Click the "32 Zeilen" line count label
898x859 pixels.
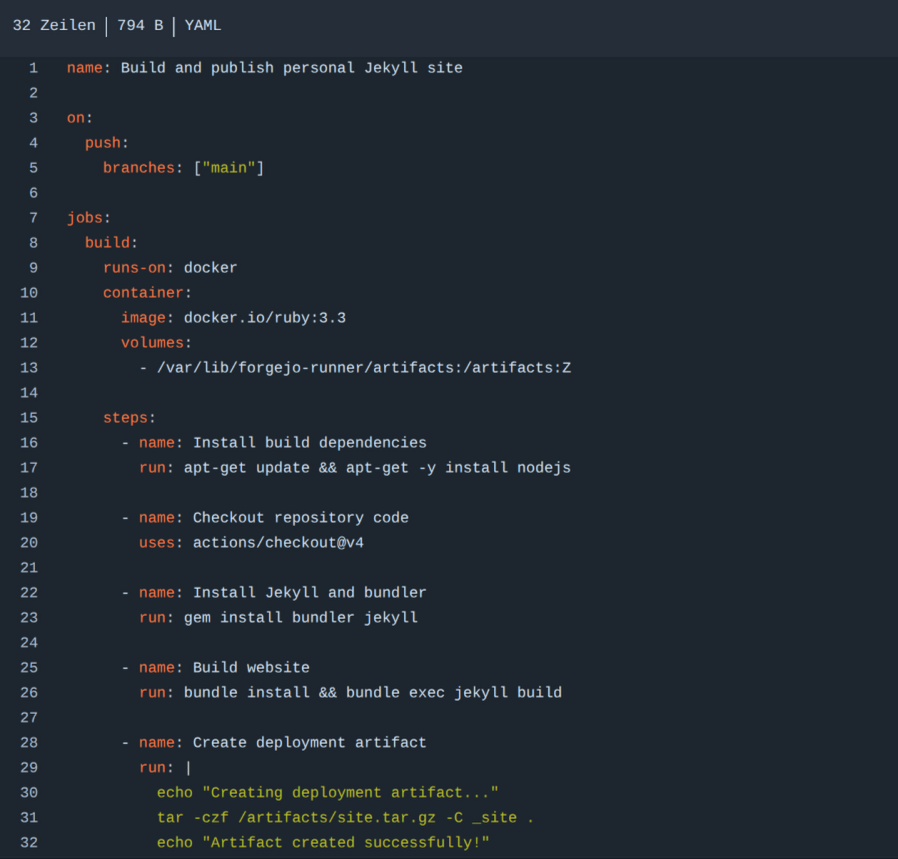(54, 25)
